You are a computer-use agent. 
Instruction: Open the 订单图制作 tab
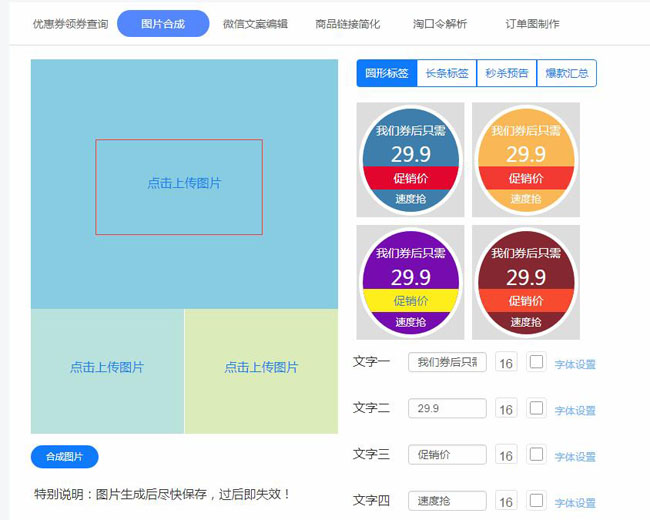click(x=532, y=24)
